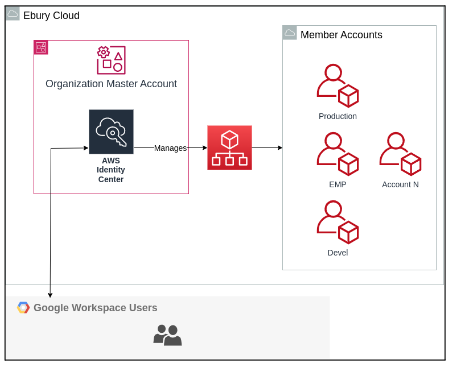Click the Devel label text
This screenshot has height=366, width=451.
(338, 253)
